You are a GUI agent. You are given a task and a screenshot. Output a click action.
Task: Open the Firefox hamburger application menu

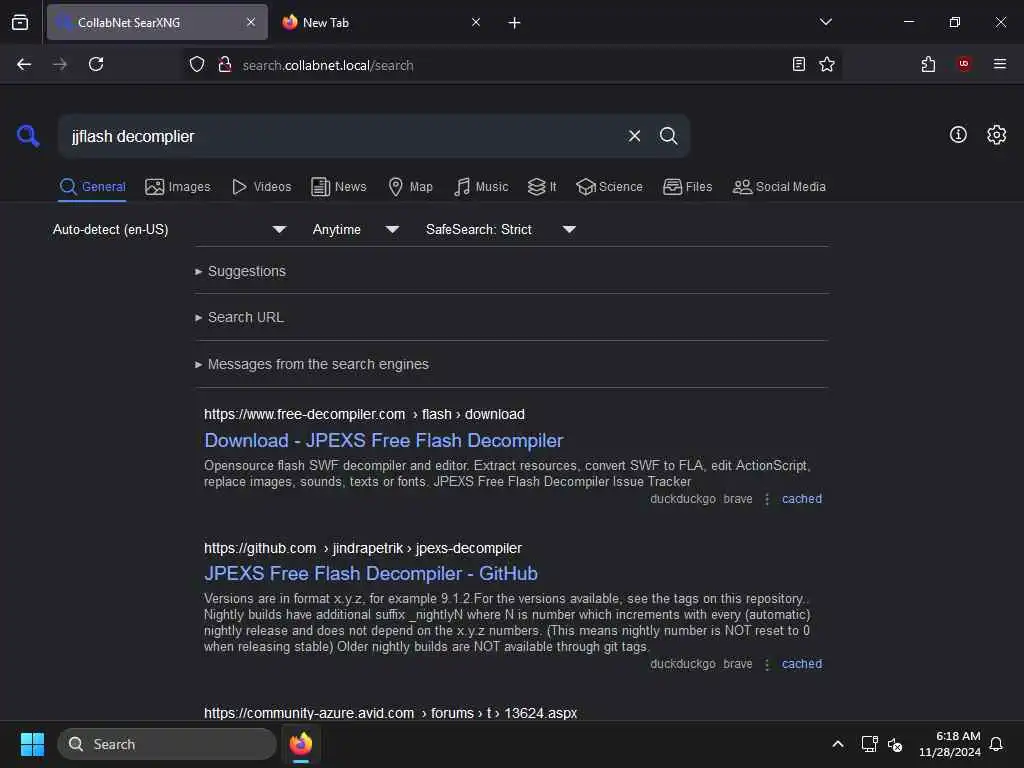[999, 64]
